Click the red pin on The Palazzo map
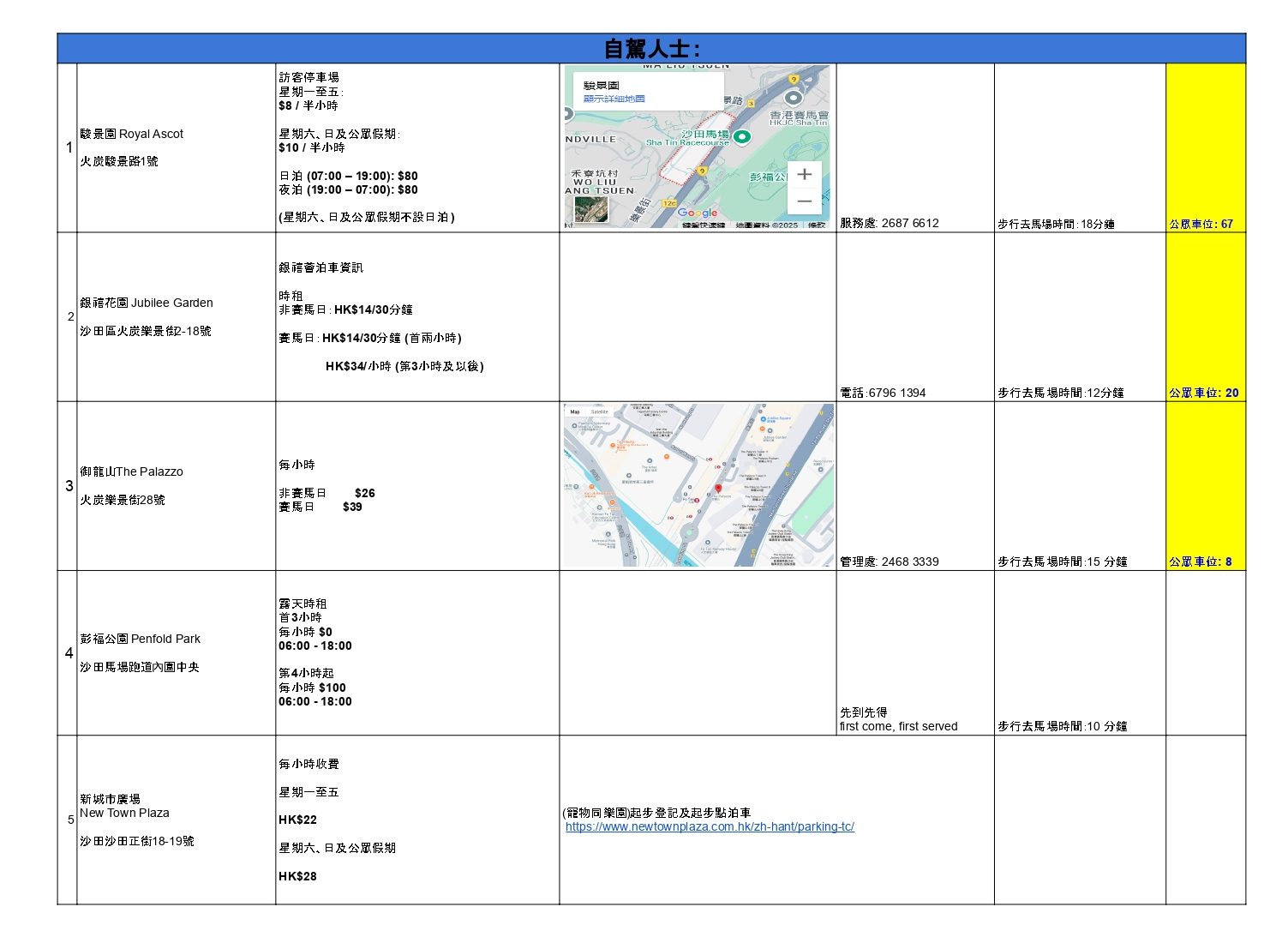Viewport: 1288px width, 943px height. 718,489
